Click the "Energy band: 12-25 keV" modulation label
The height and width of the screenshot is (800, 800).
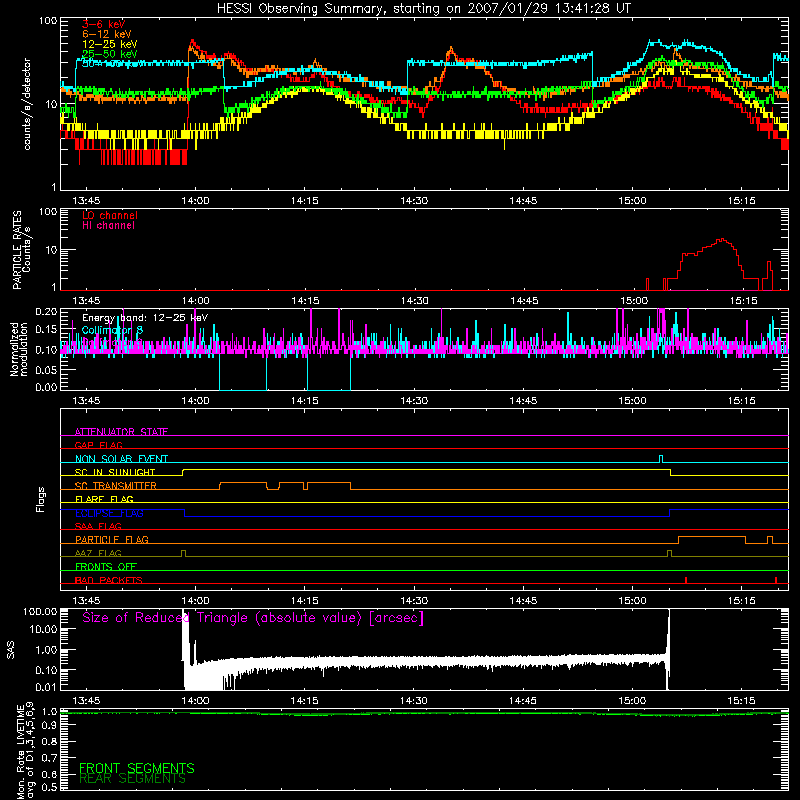145,318
